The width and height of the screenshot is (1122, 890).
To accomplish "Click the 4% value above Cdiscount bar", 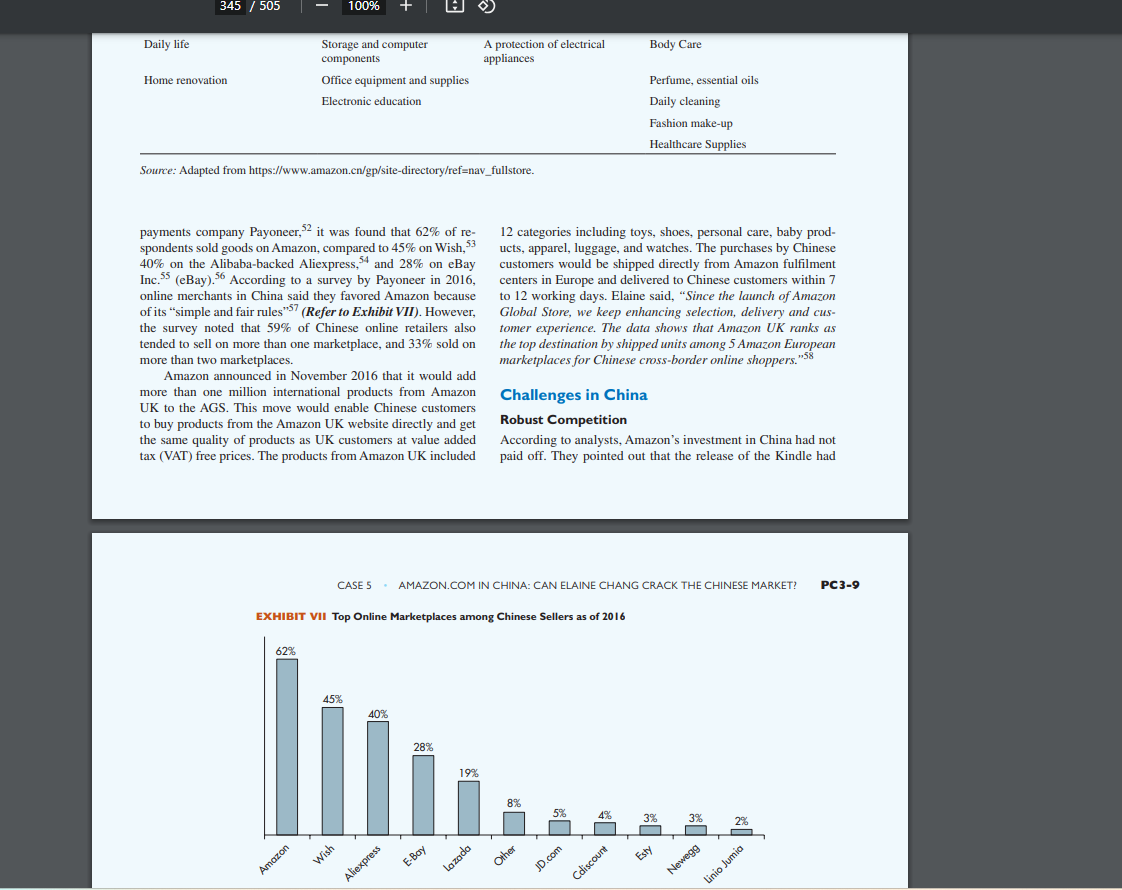I will 605,815.
